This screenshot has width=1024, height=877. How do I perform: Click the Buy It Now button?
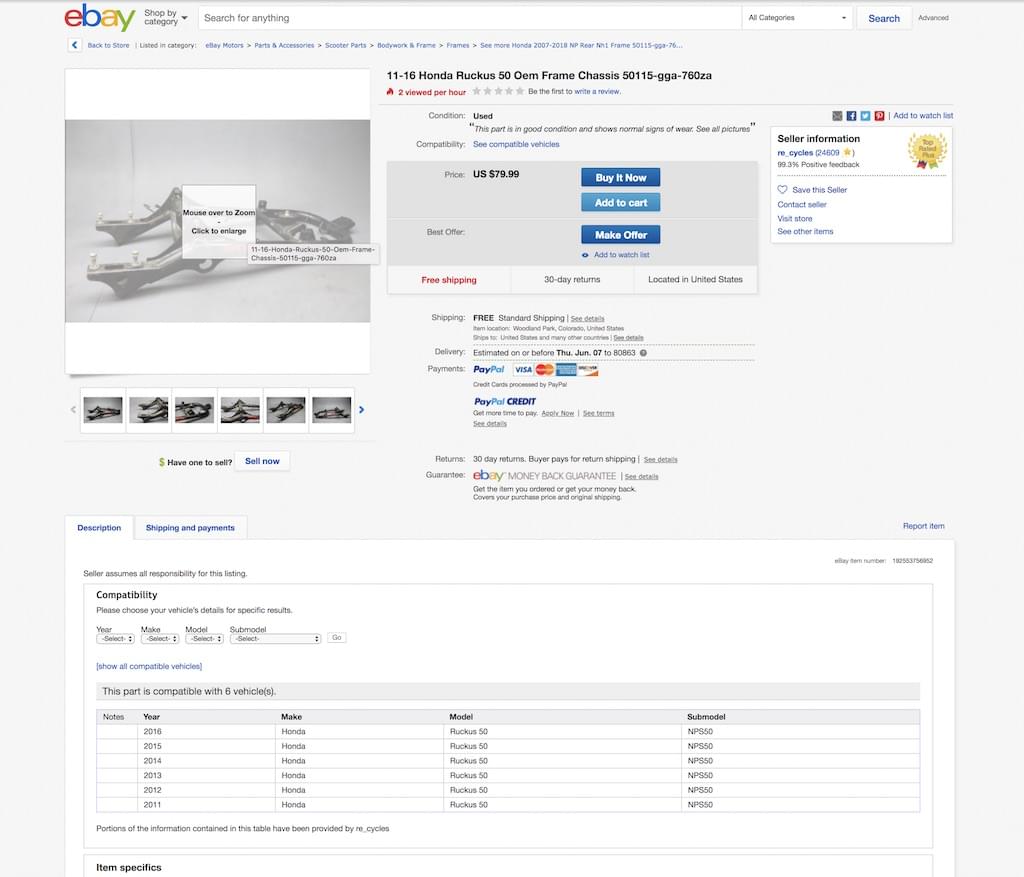tap(620, 178)
